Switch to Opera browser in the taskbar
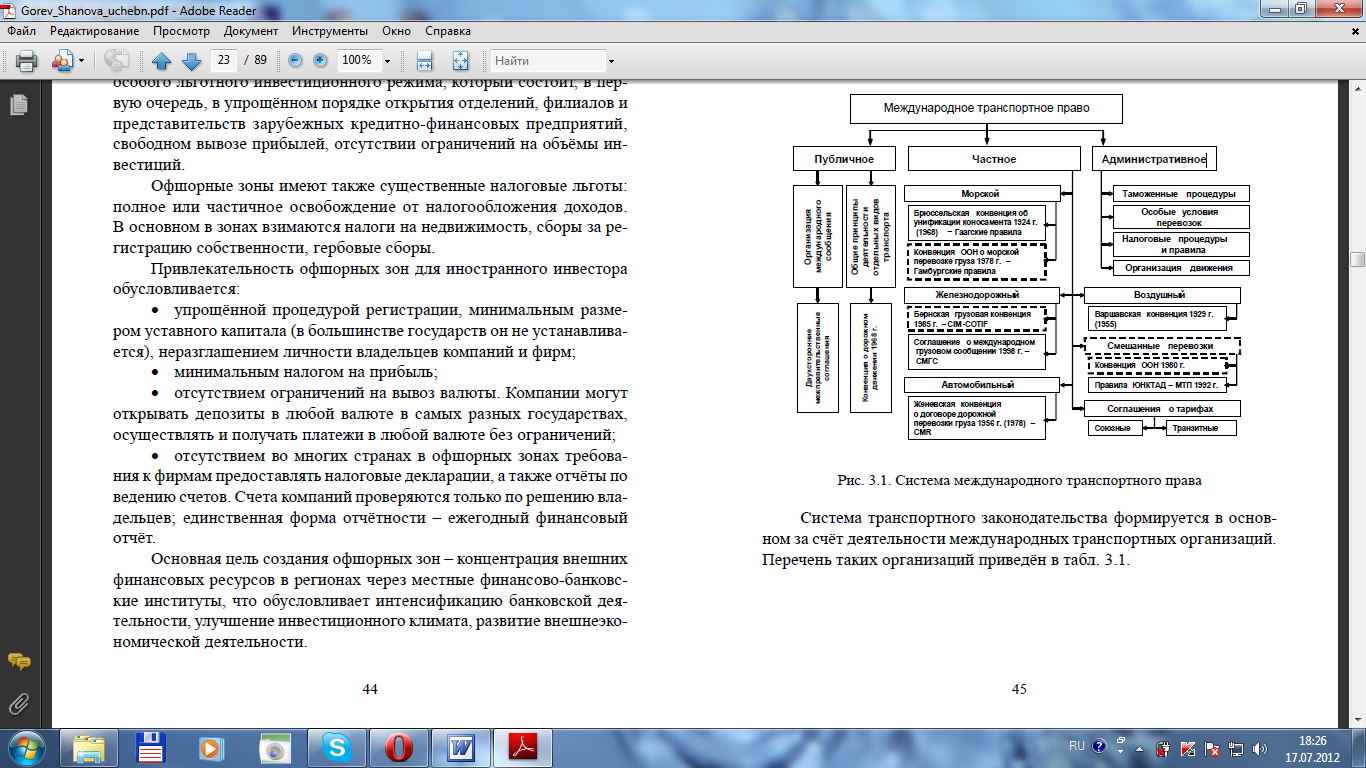 399,748
